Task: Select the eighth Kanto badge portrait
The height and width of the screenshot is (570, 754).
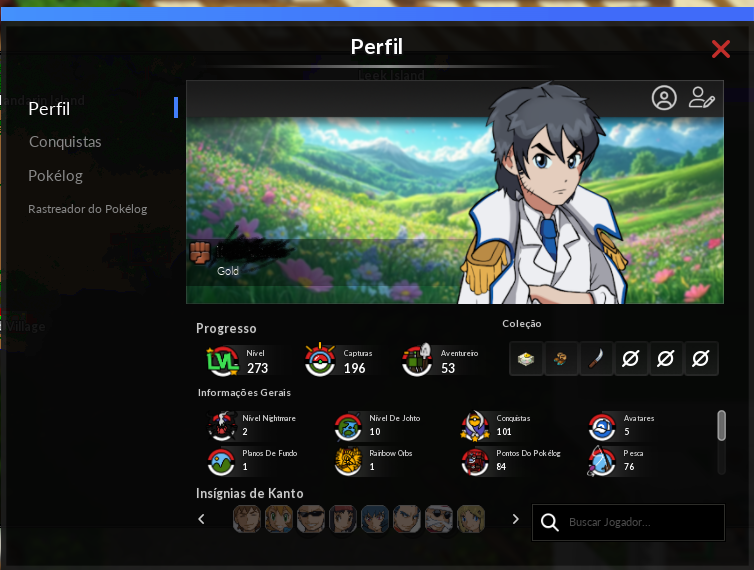Action: tap(471, 519)
